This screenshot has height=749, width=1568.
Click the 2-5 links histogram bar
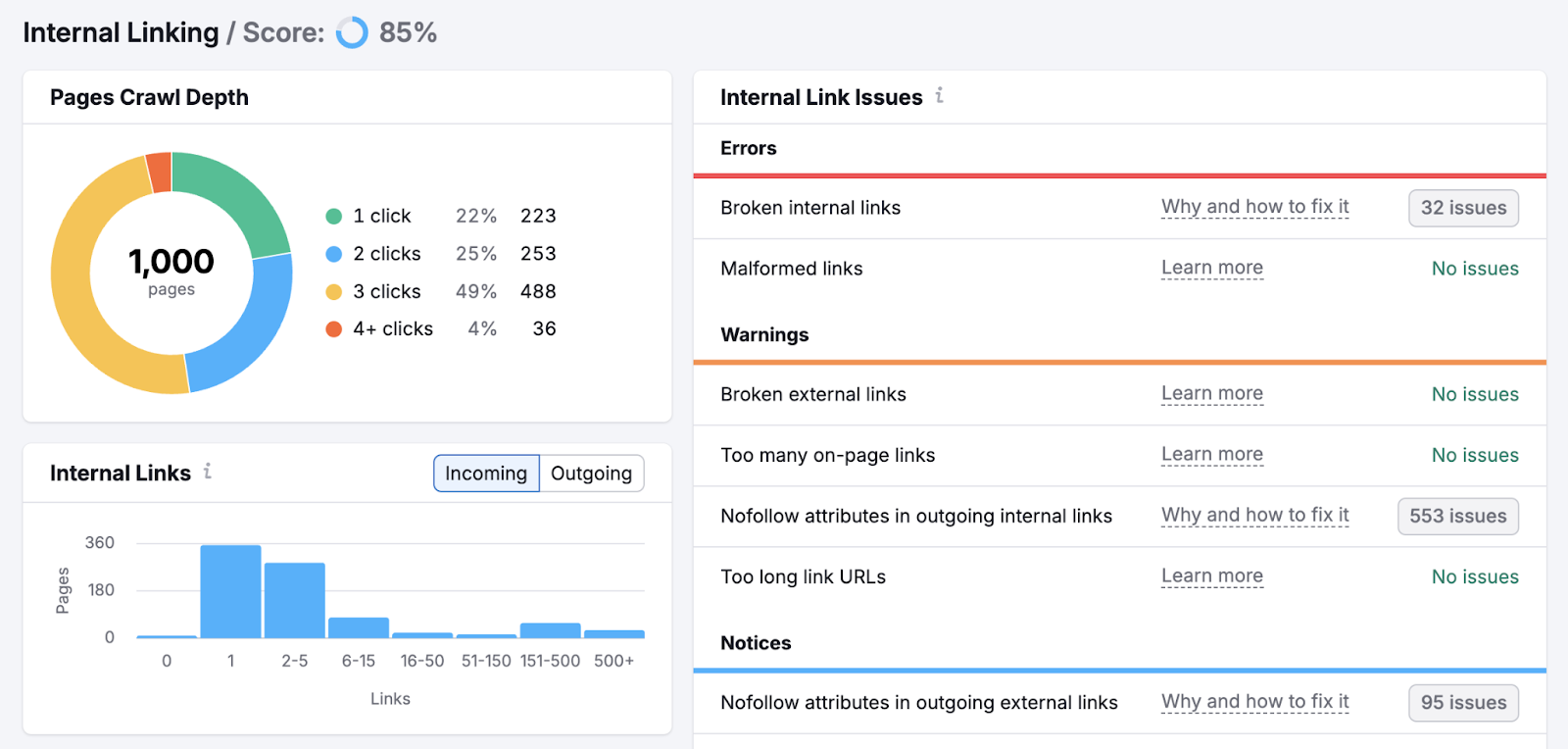click(x=294, y=600)
